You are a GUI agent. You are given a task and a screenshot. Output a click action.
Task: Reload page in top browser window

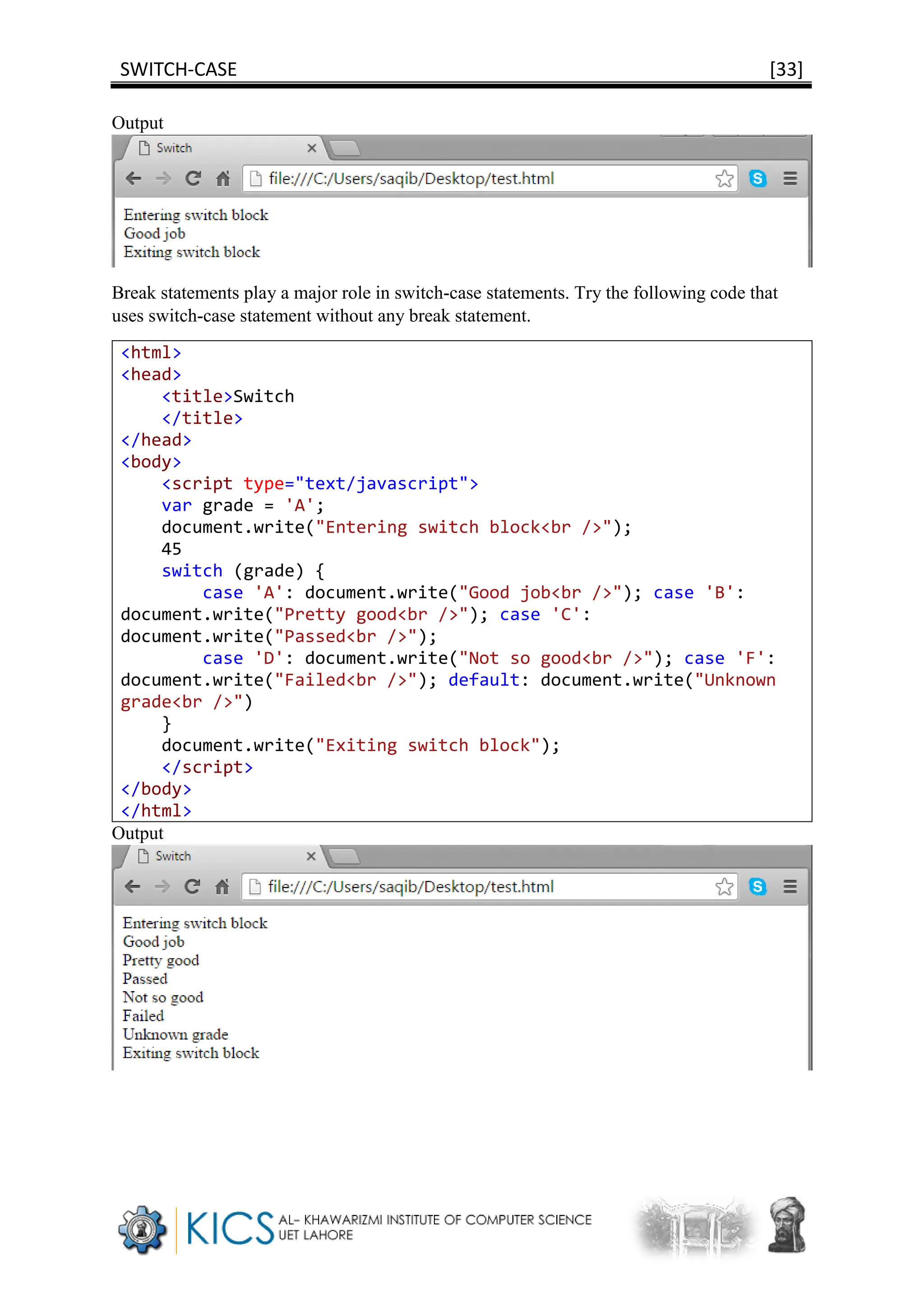pos(194,179)
